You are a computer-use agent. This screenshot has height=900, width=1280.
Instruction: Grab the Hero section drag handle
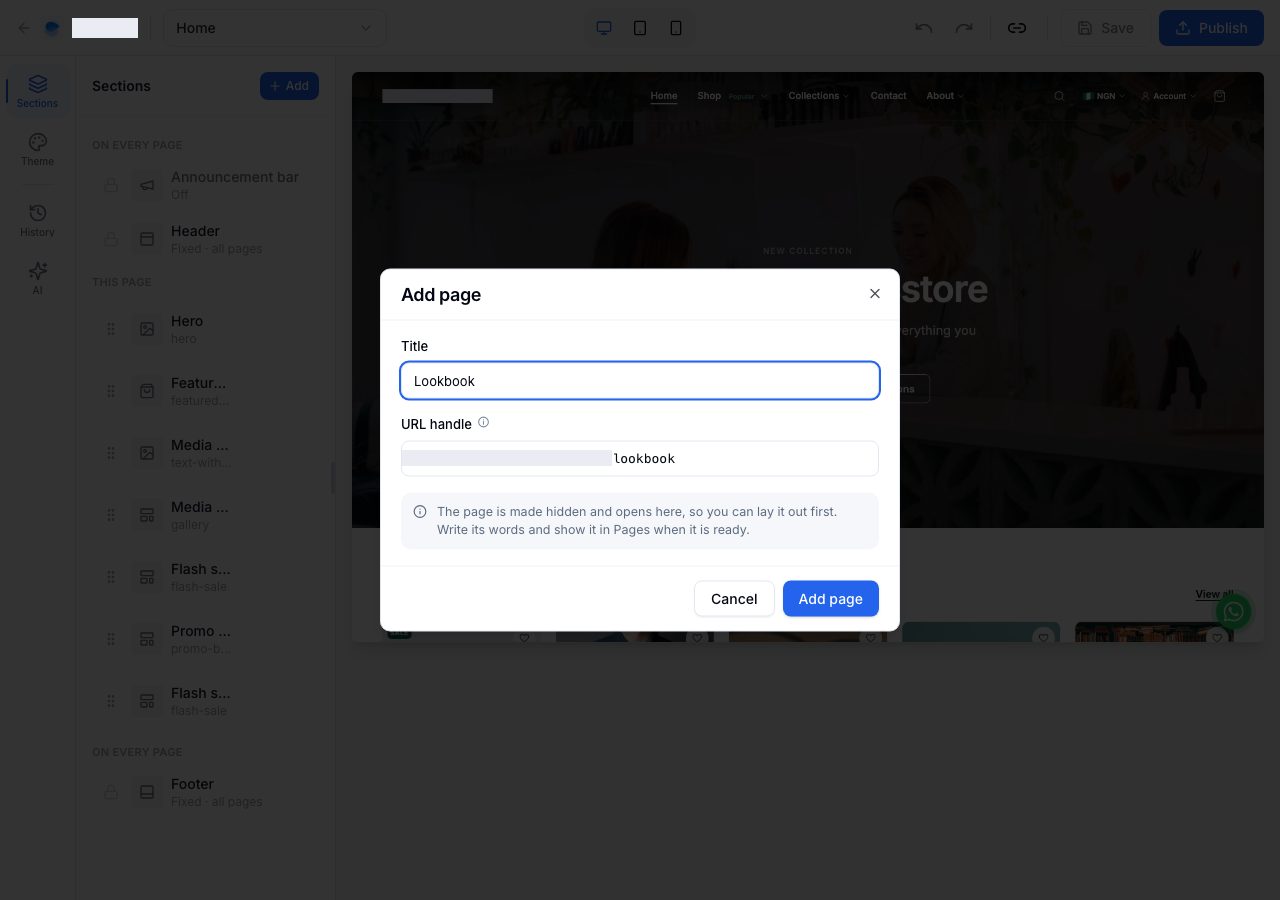pos(111,329)
